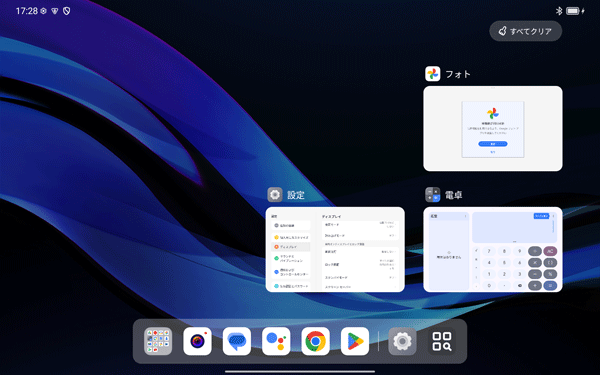
Task: Open Settings gear in the dock
Action: click(403, 341)
